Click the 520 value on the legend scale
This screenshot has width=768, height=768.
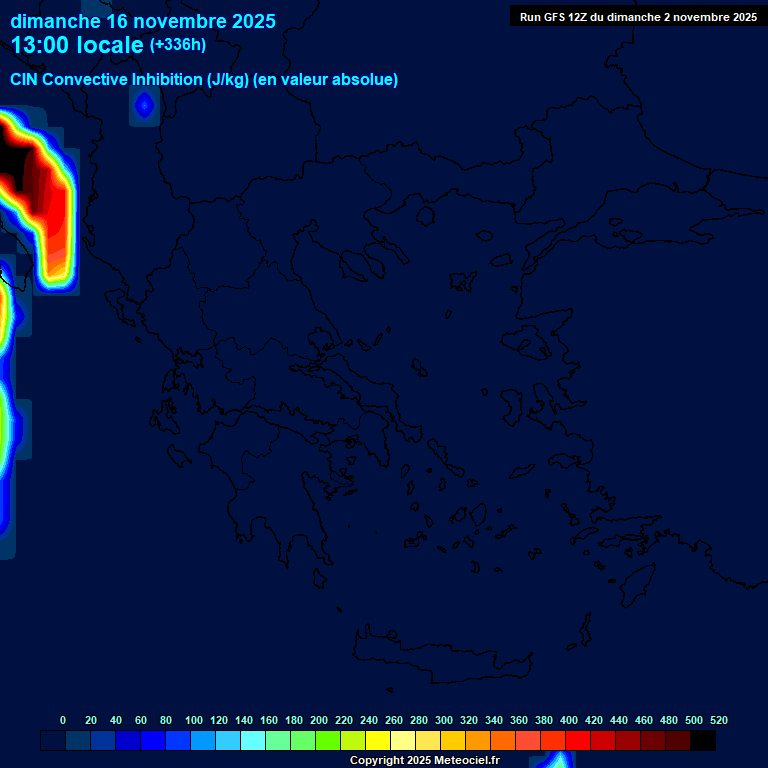[x=719, y=720]
